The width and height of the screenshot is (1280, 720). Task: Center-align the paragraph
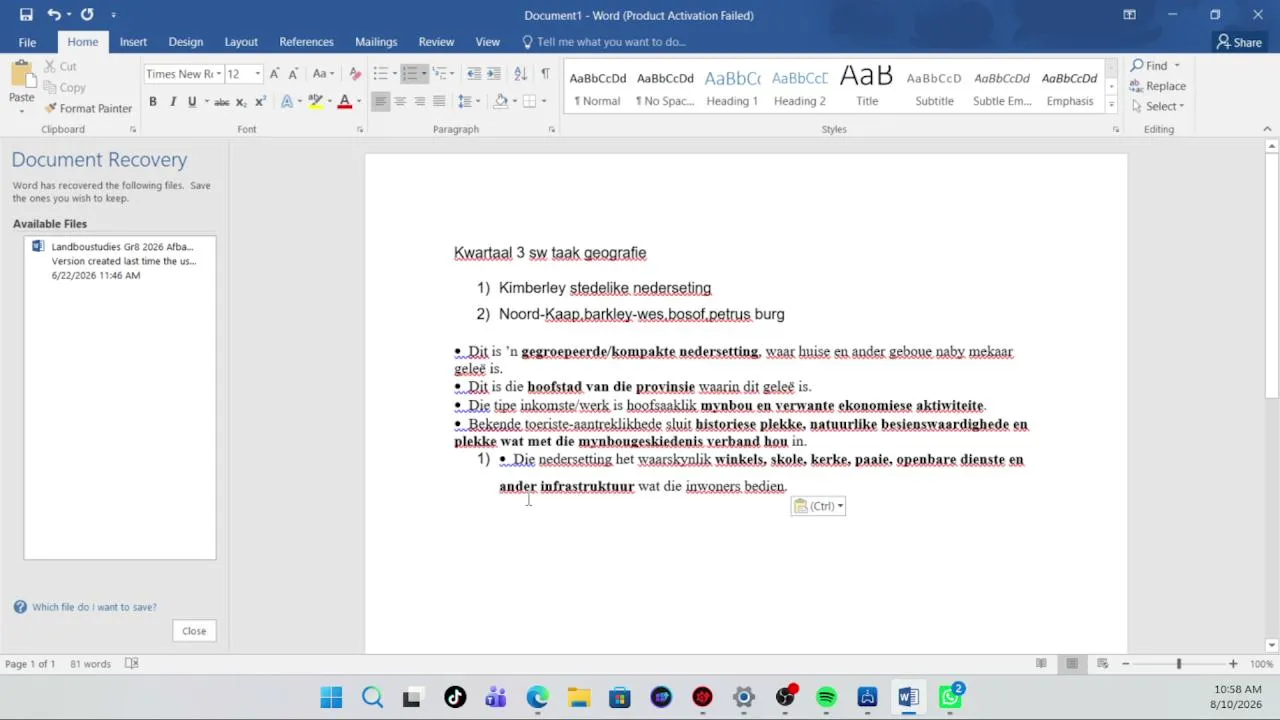pyautogui.click(x=400, y=101)
